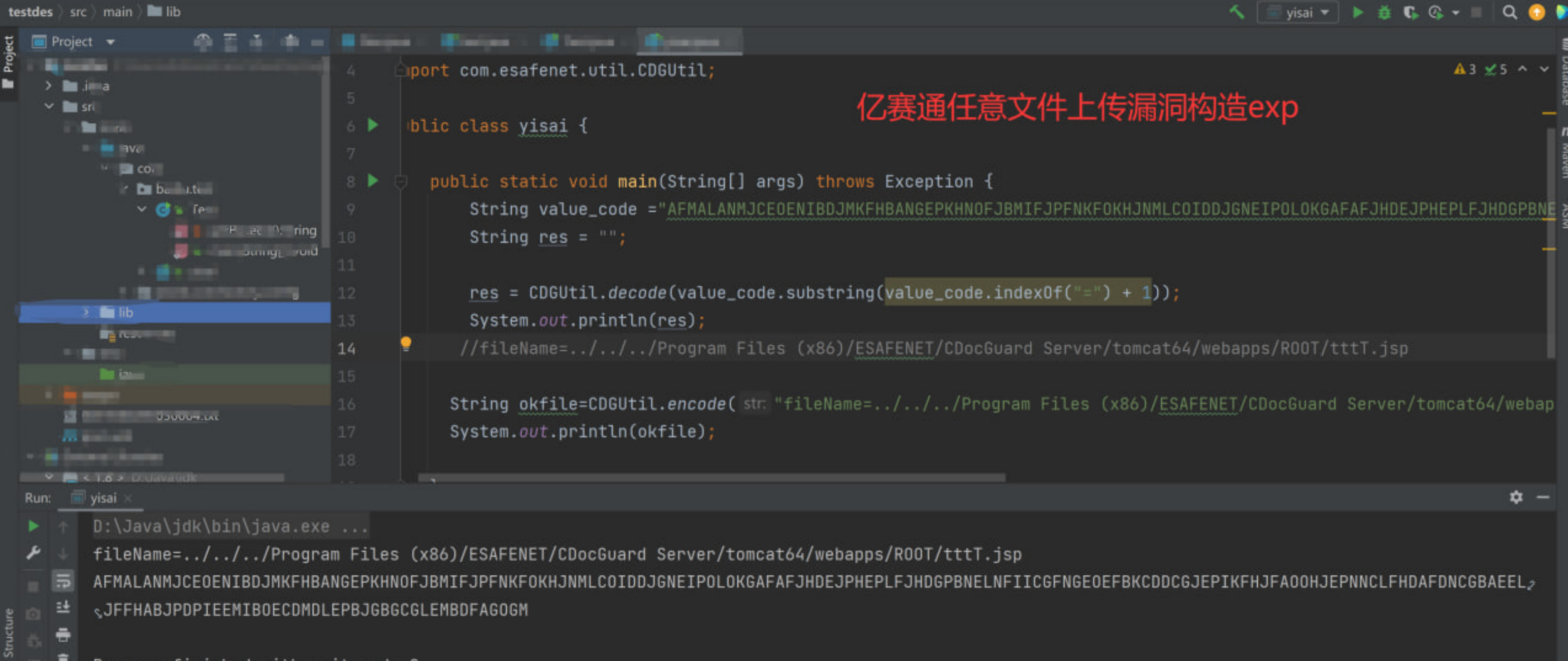The height and width of the screenshot is (661, 1568).
Task: Open dropdown arrow next to profiler icon
Action: click(x=1455, y=13)
